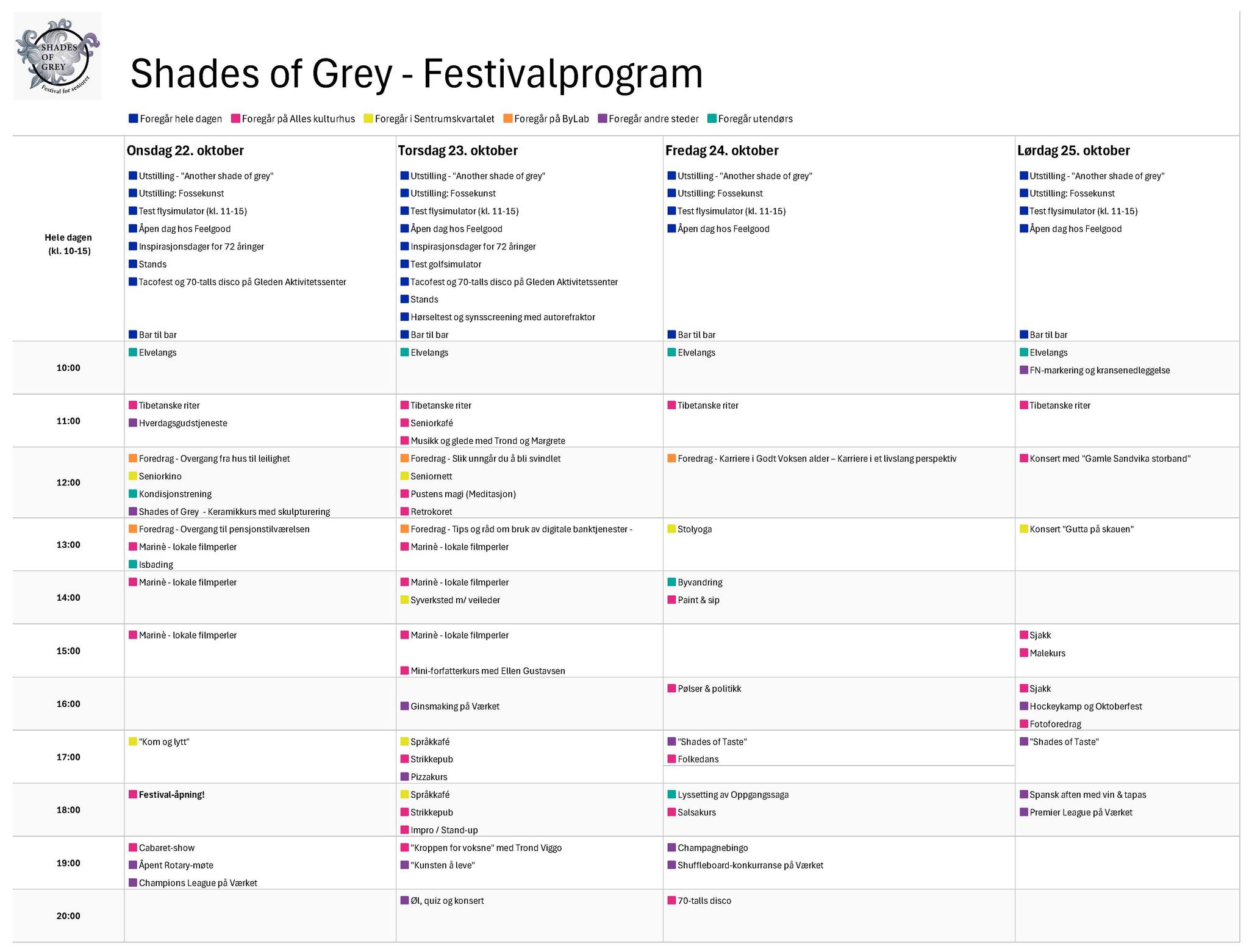The height and width of the screenshot is (952, 1249).
Task: Click 'Hockeykamp og Oktoberfest' on Saturday
Action: tap(1086, 706)
